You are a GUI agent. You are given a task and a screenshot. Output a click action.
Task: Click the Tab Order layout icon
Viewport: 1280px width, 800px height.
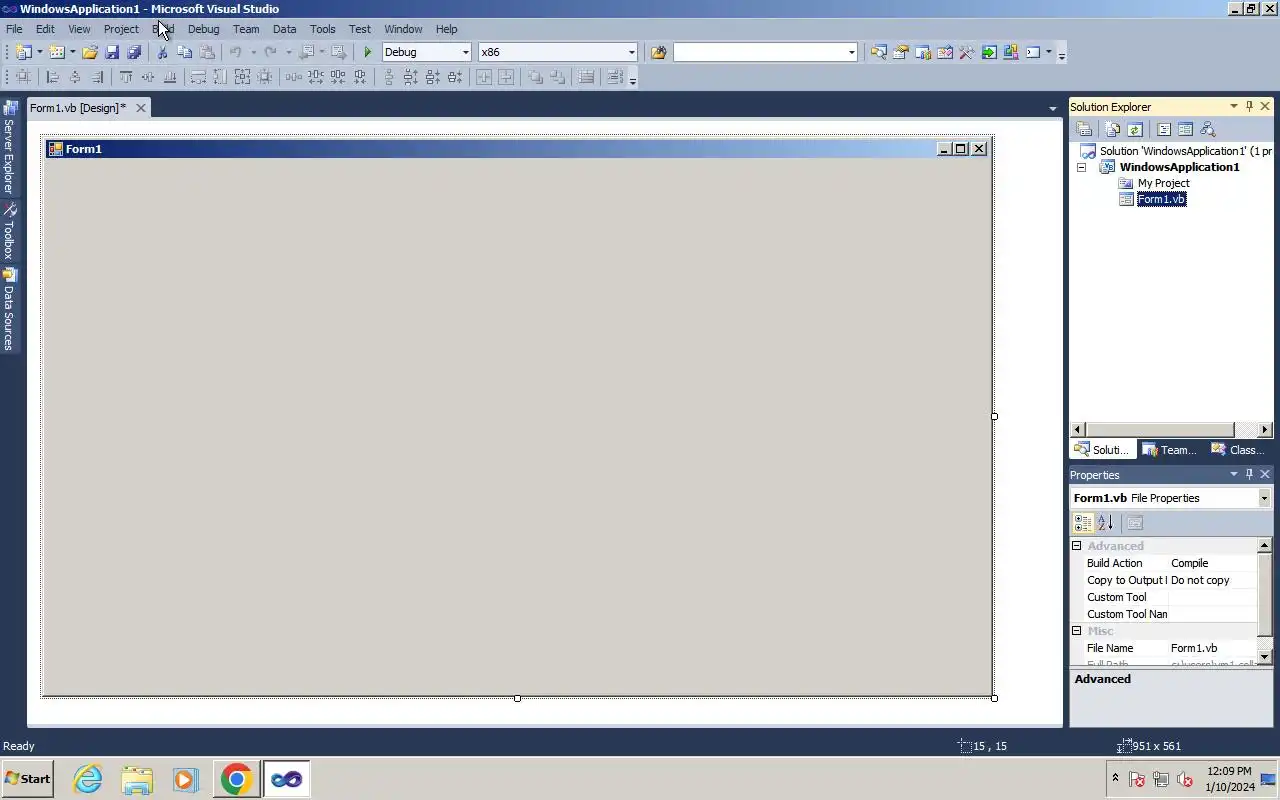click(614, 77)
